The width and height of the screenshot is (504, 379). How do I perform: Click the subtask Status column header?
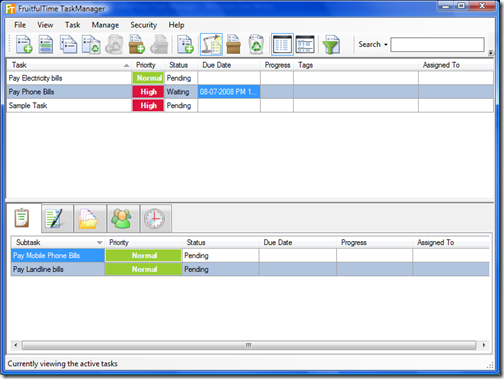click(x=220, y=242)
